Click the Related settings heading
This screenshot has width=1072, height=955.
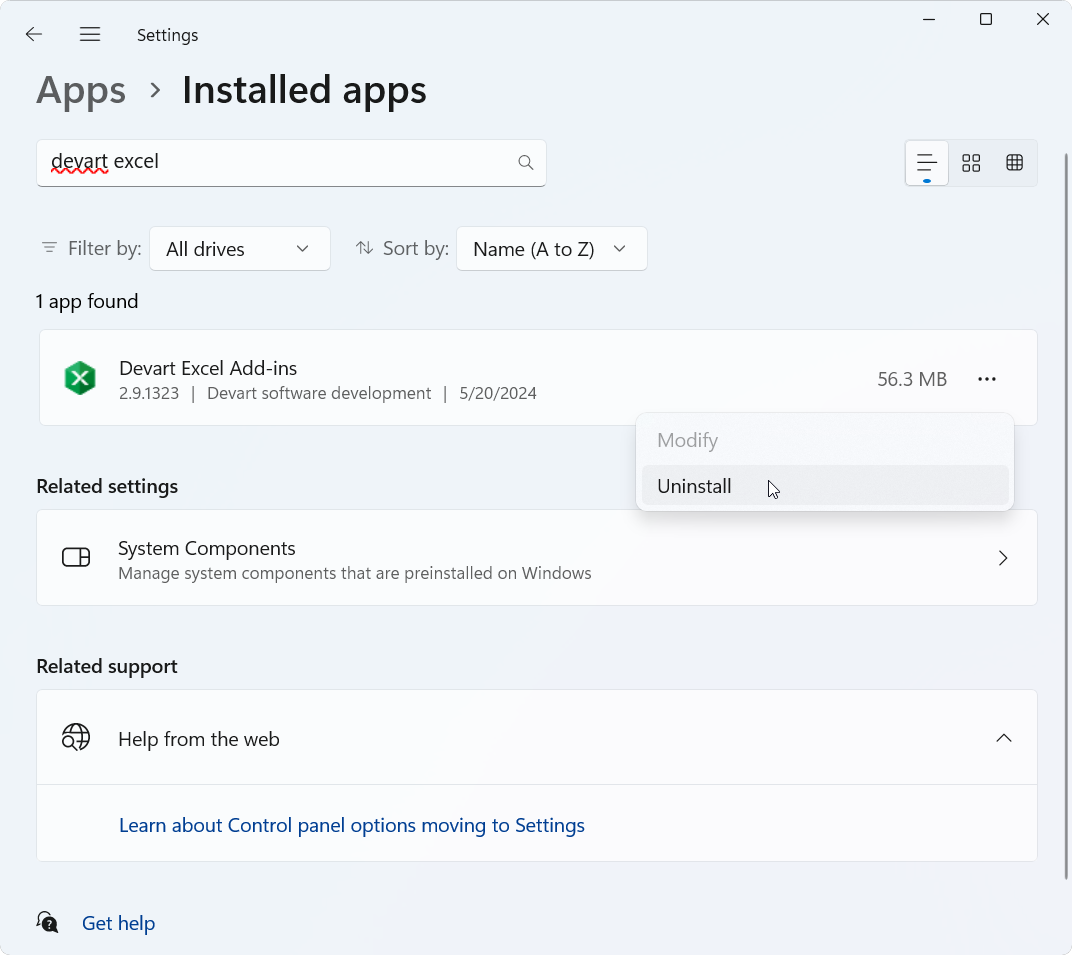107,486
